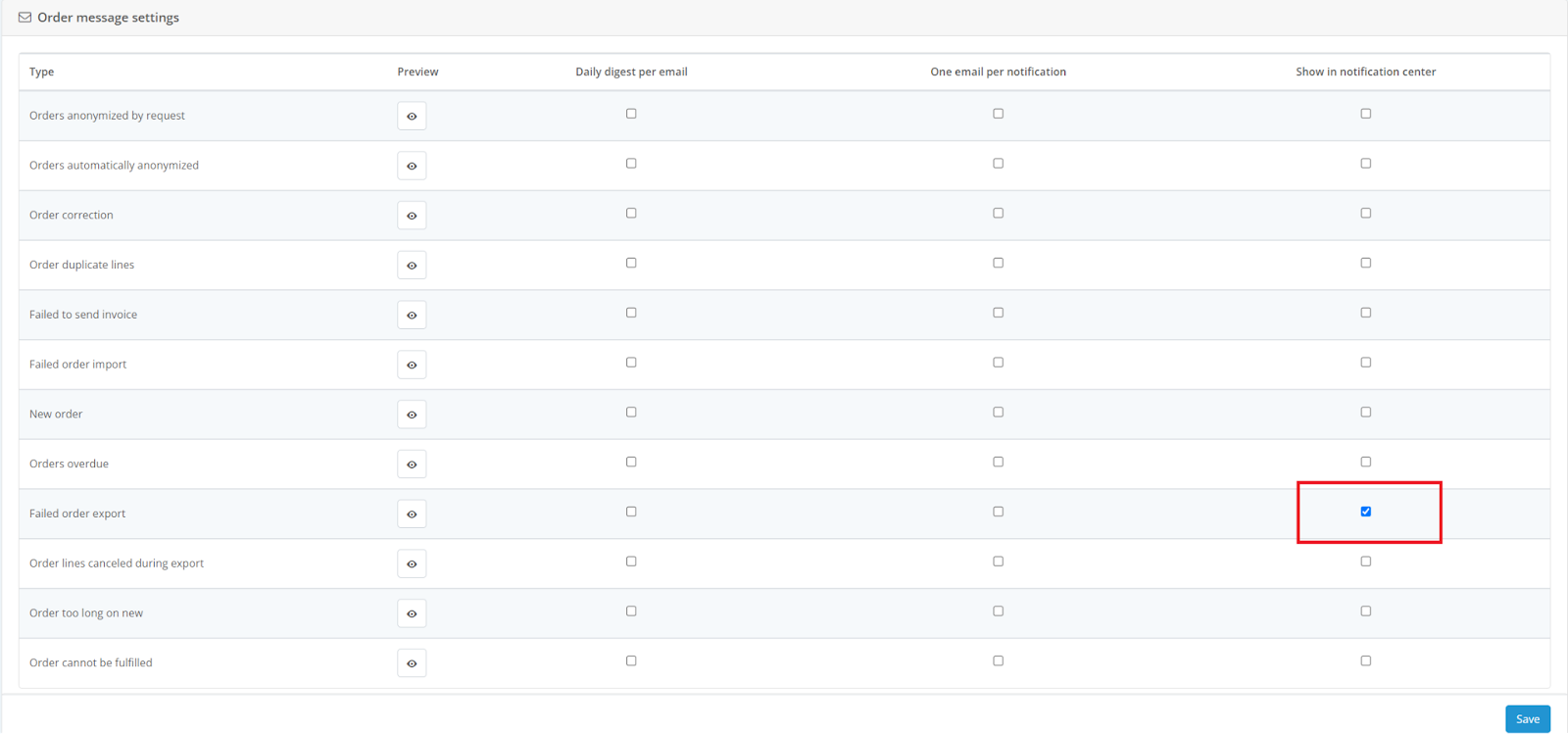Open preview for Order too long on new
1568x734 pixels.
click(x=412, y=613)
